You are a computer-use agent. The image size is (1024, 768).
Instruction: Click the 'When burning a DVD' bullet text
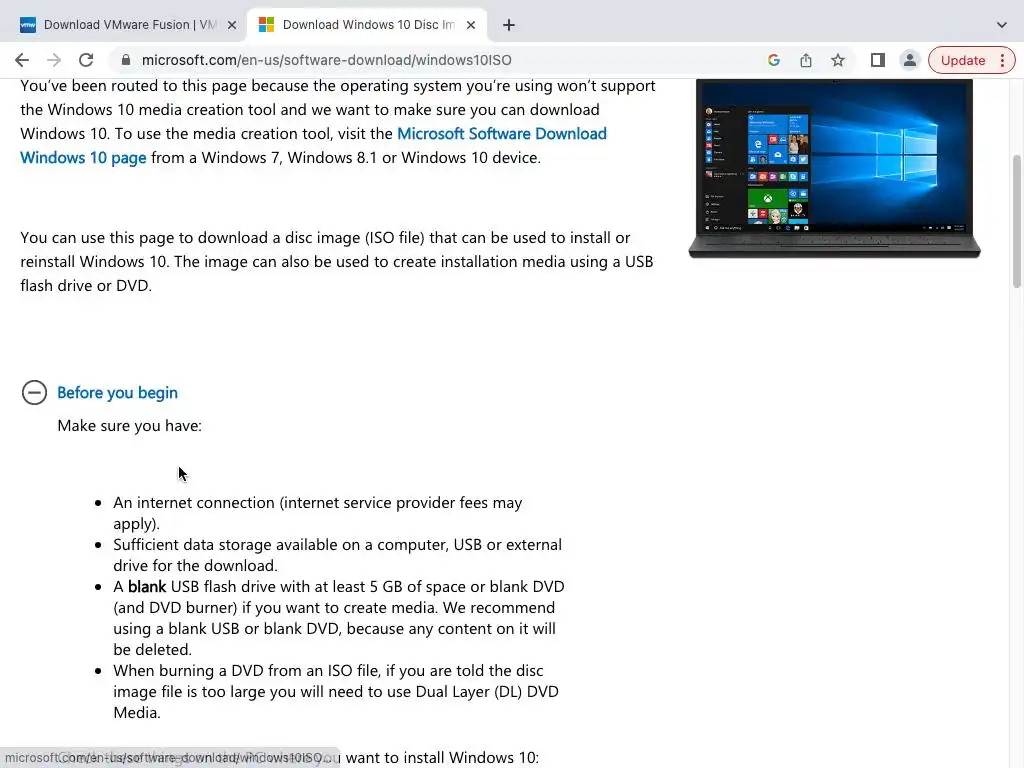[x=336, y=691]
